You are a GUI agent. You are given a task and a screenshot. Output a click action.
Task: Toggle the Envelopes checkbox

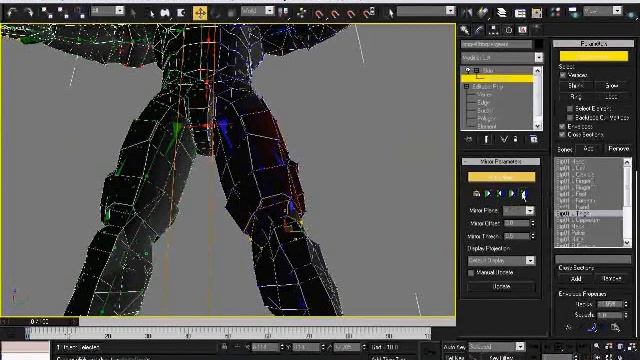(562, 127)
